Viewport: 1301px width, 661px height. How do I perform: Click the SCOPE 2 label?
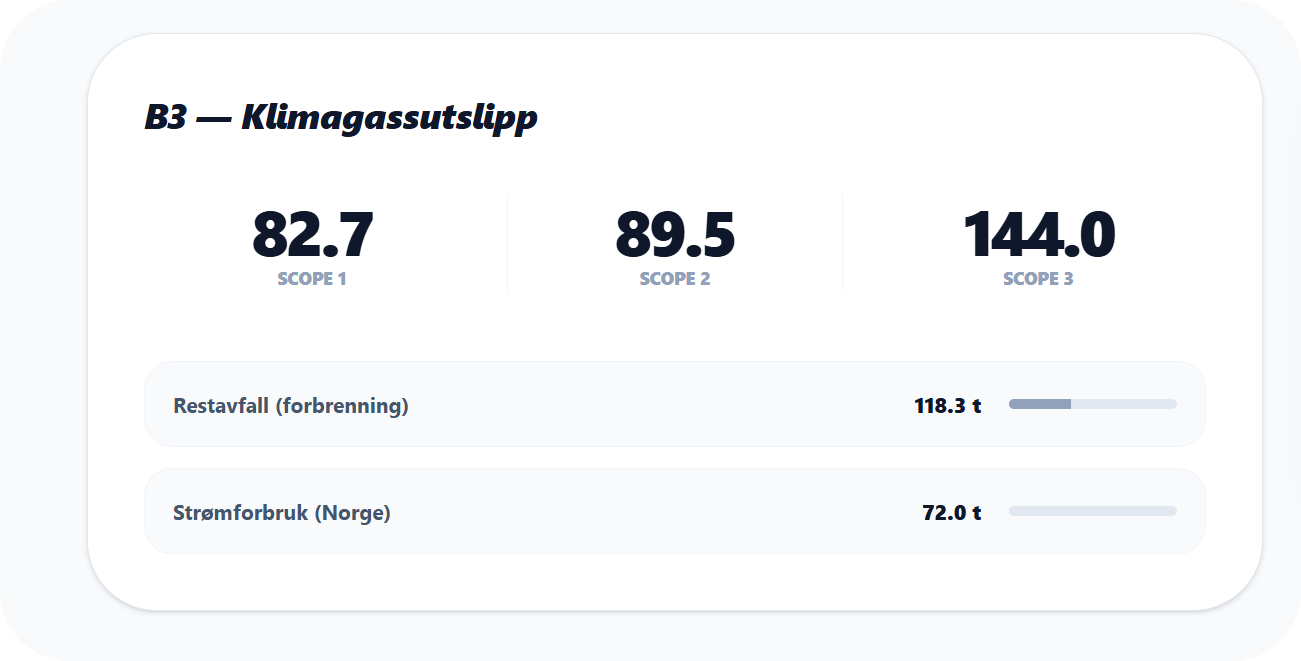click(675, 279)
